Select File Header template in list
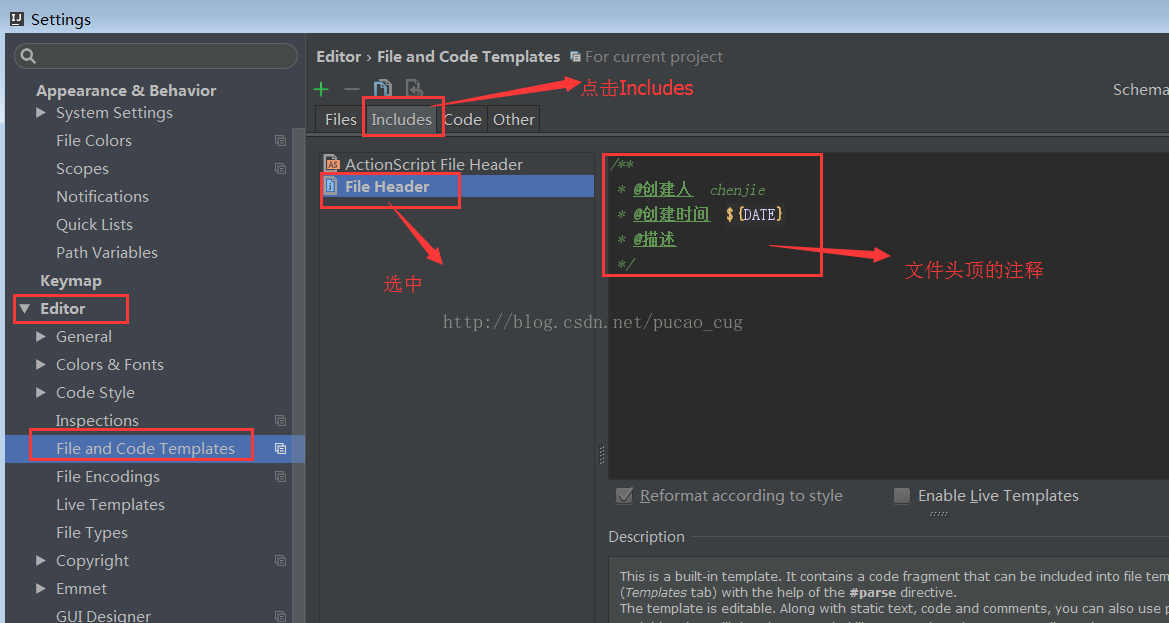This screenshot has width=1169, height=623. [387, 187]
